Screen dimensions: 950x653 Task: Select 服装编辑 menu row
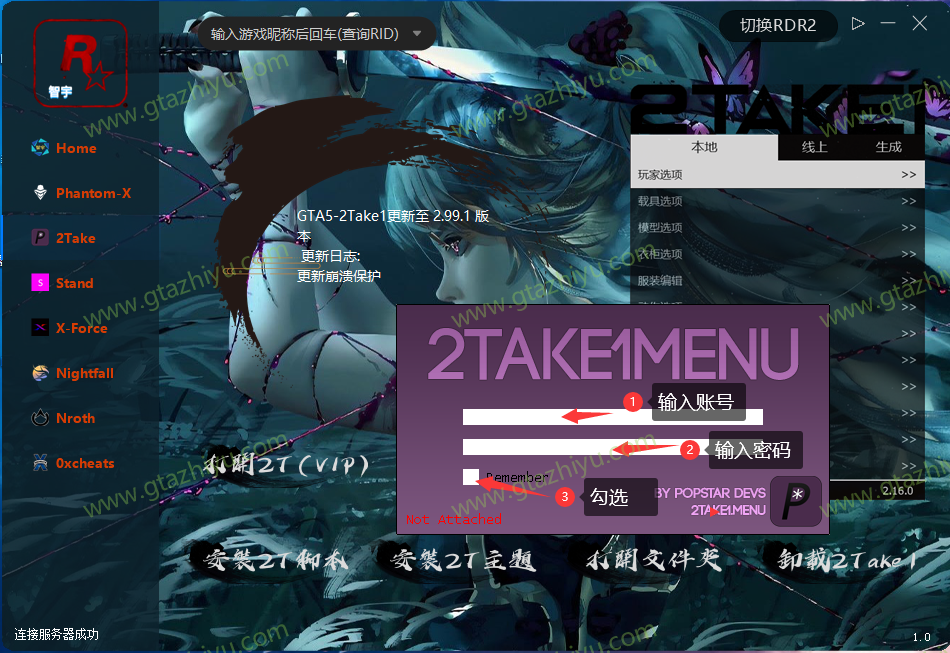(777, 280)
